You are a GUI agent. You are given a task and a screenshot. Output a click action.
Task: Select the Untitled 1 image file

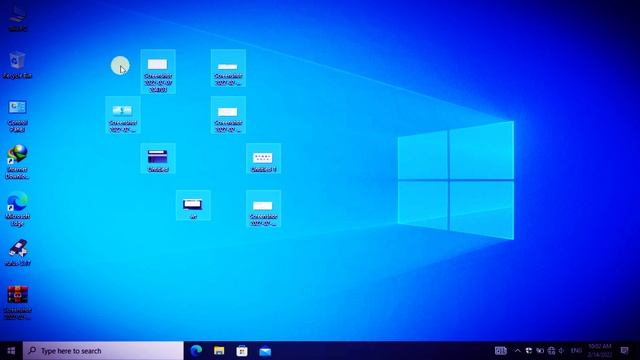pos(263,158)
